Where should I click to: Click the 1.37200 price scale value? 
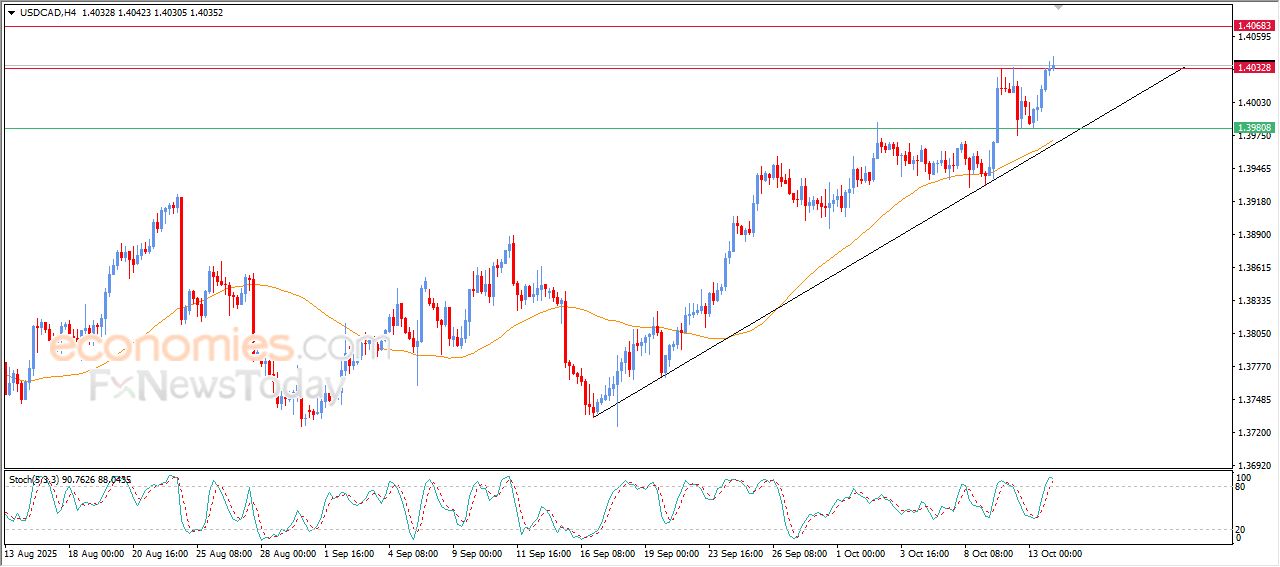tap(1254, 433)
